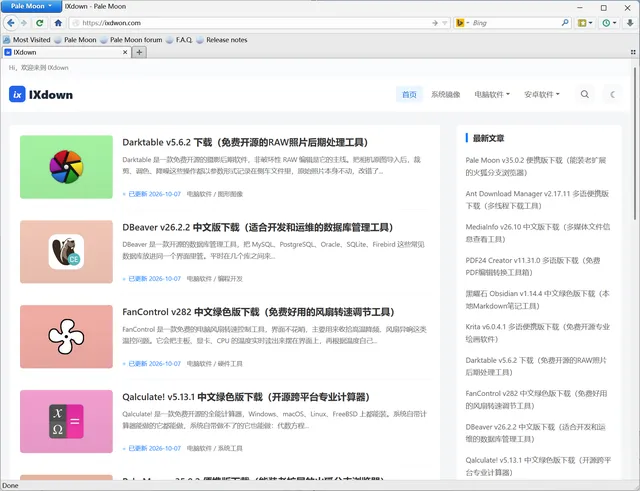Open the DBeaver v26.2.2 中文版下载 article title

tap(258, 227)
